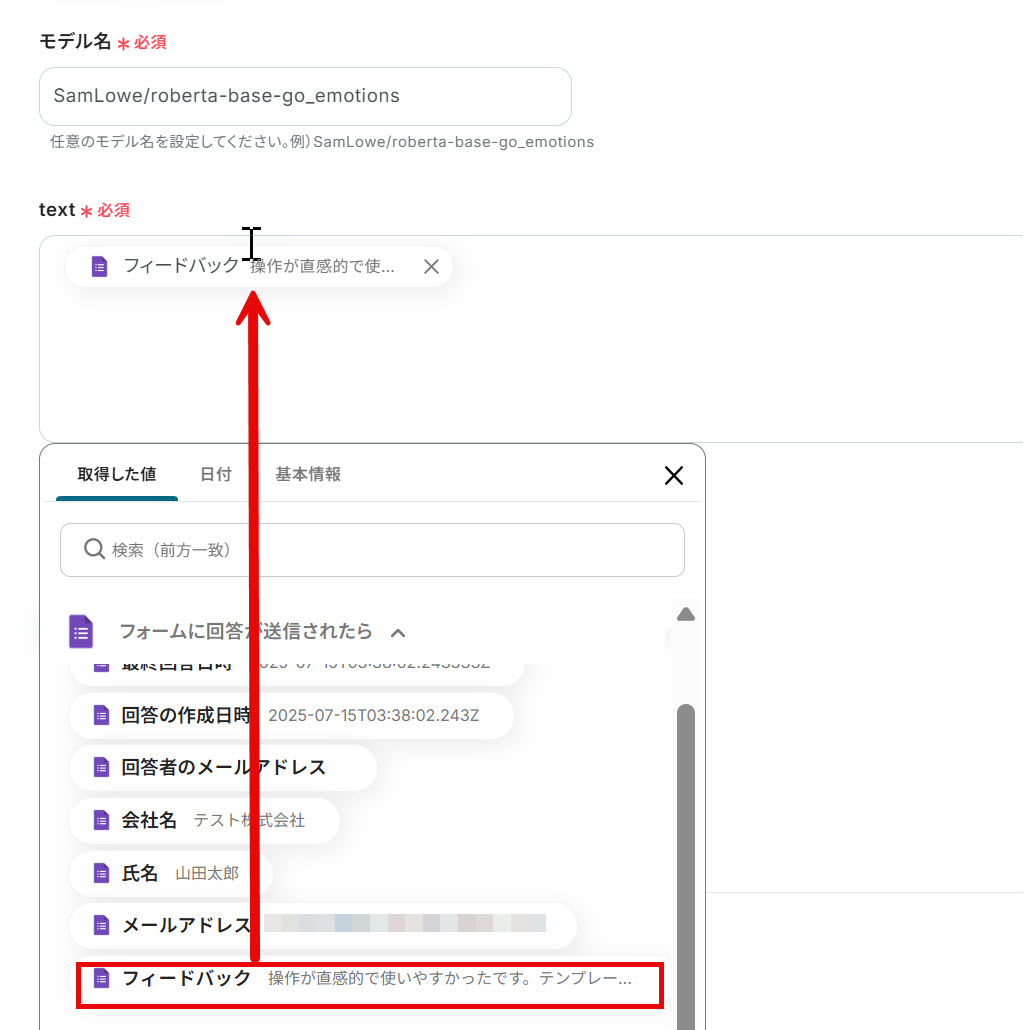Select 回答の作成日時 value
Image resolution: width=1026 pixels, height=1030 pixels.
291,715
